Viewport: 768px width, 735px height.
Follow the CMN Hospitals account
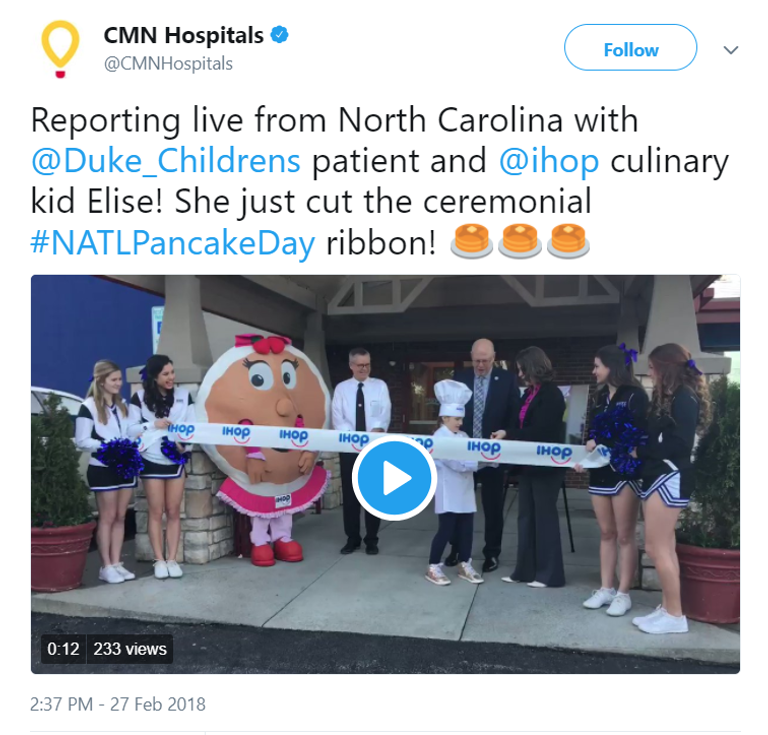pos(630,47)
